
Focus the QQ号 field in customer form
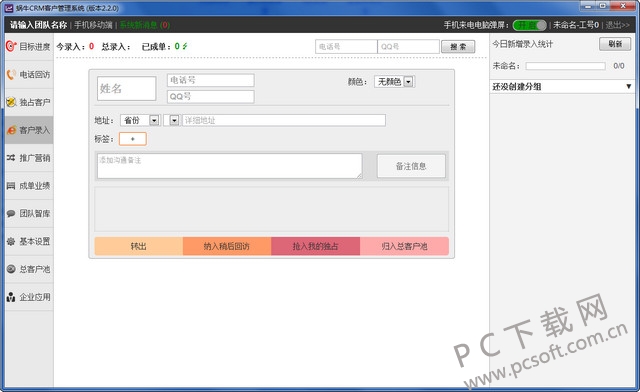[x=211, y=96]
